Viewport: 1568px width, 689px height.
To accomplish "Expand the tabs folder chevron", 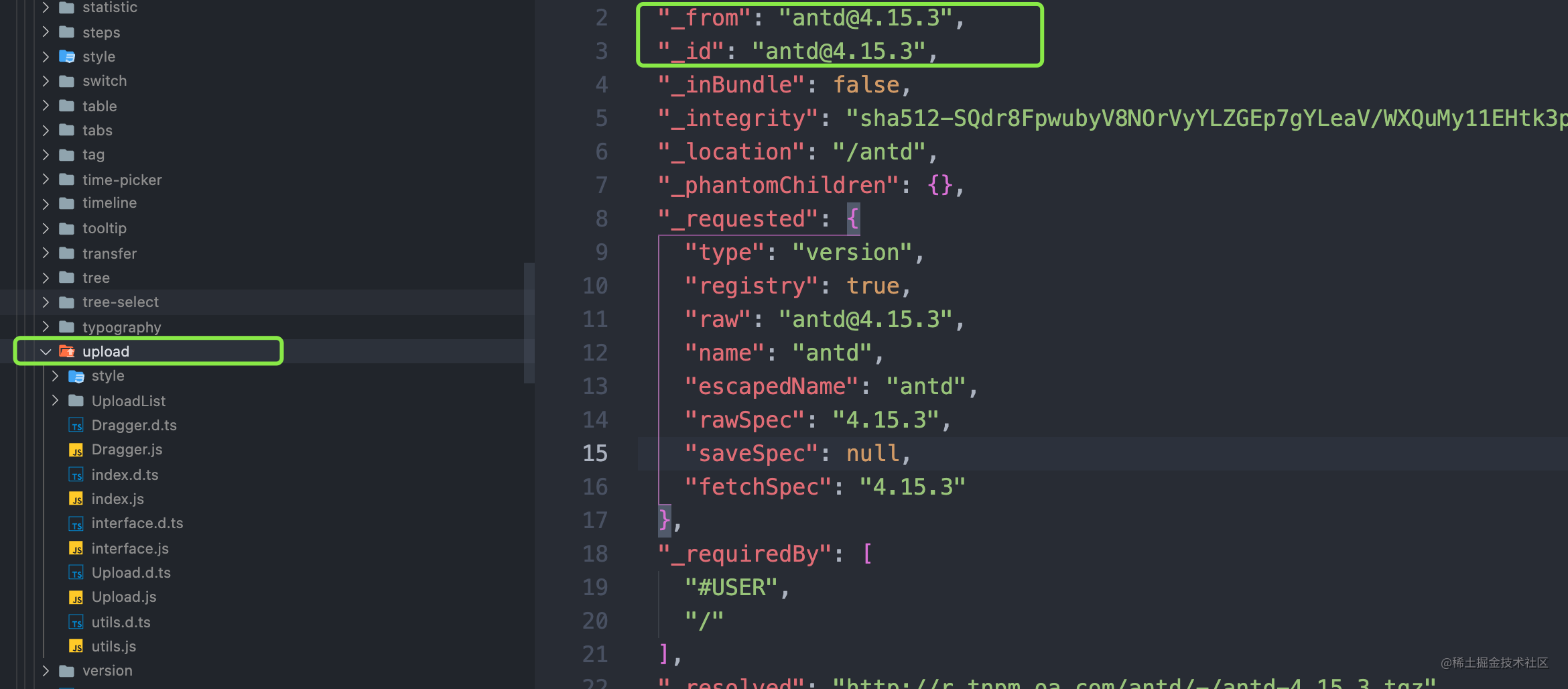I will coord(46,130).
